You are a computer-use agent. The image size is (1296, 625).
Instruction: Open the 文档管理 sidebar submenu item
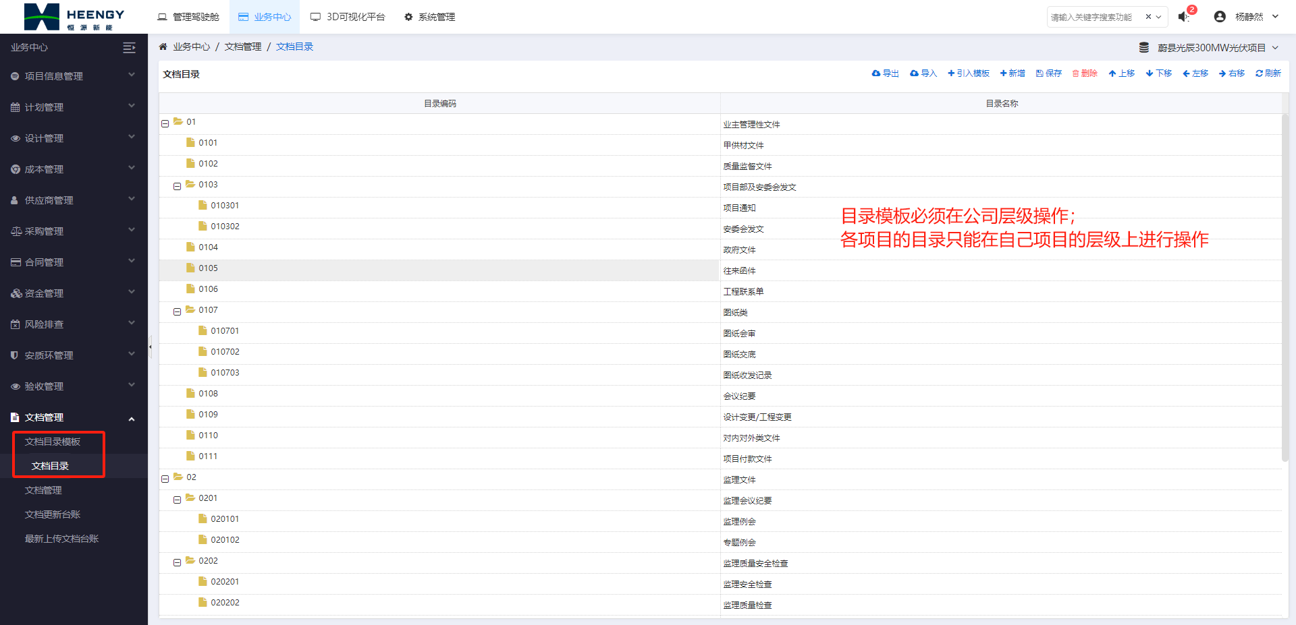43,490
